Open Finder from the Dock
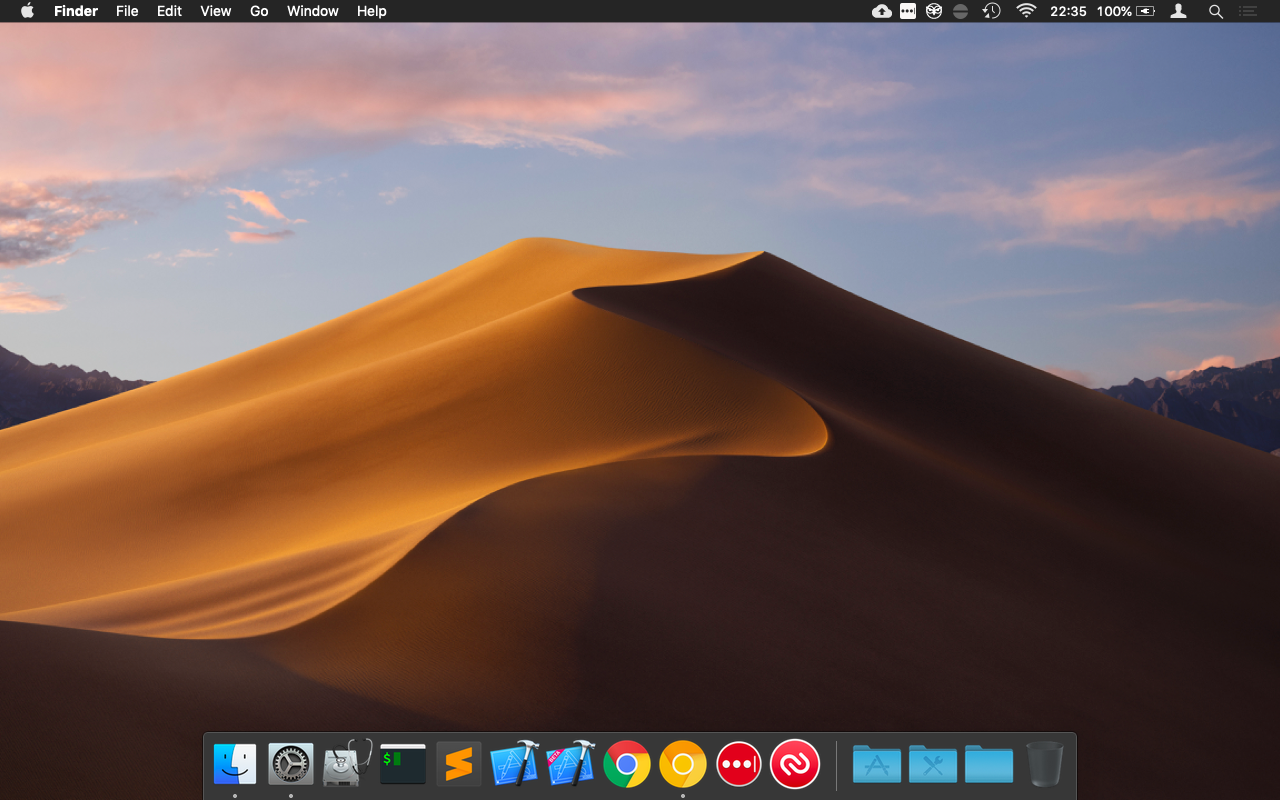Screen dimensions: 1280x800 [x=235, y=765]
